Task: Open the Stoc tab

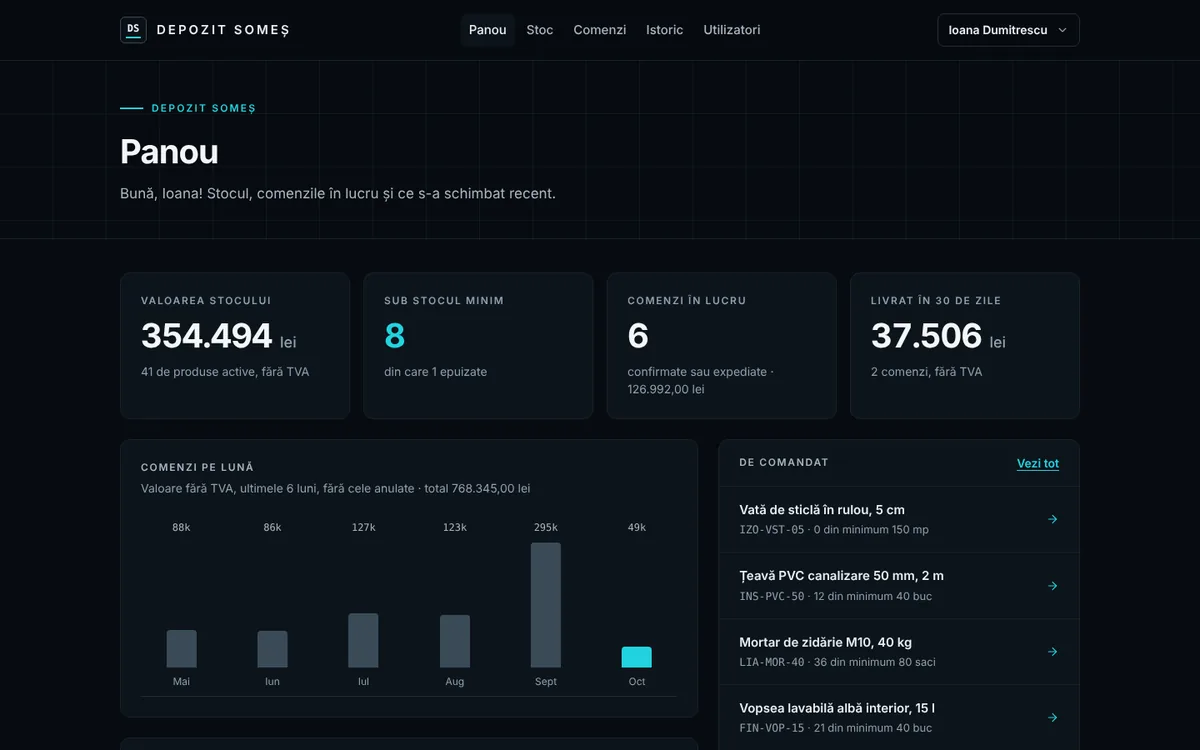Action: (540, 30)
